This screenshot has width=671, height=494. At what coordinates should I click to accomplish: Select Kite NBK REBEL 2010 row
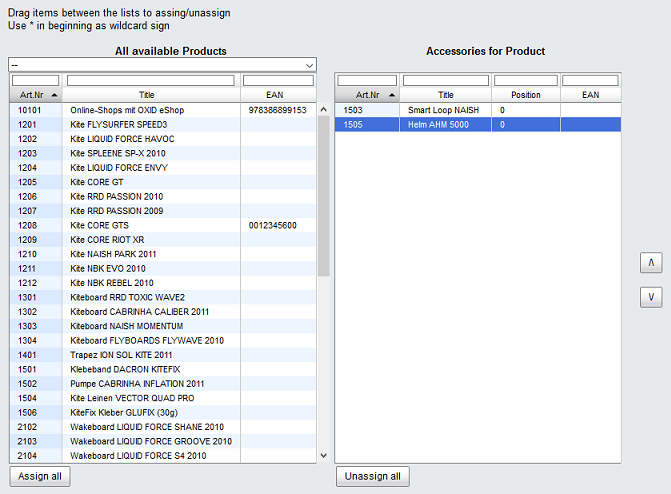(x=163, y=283)
